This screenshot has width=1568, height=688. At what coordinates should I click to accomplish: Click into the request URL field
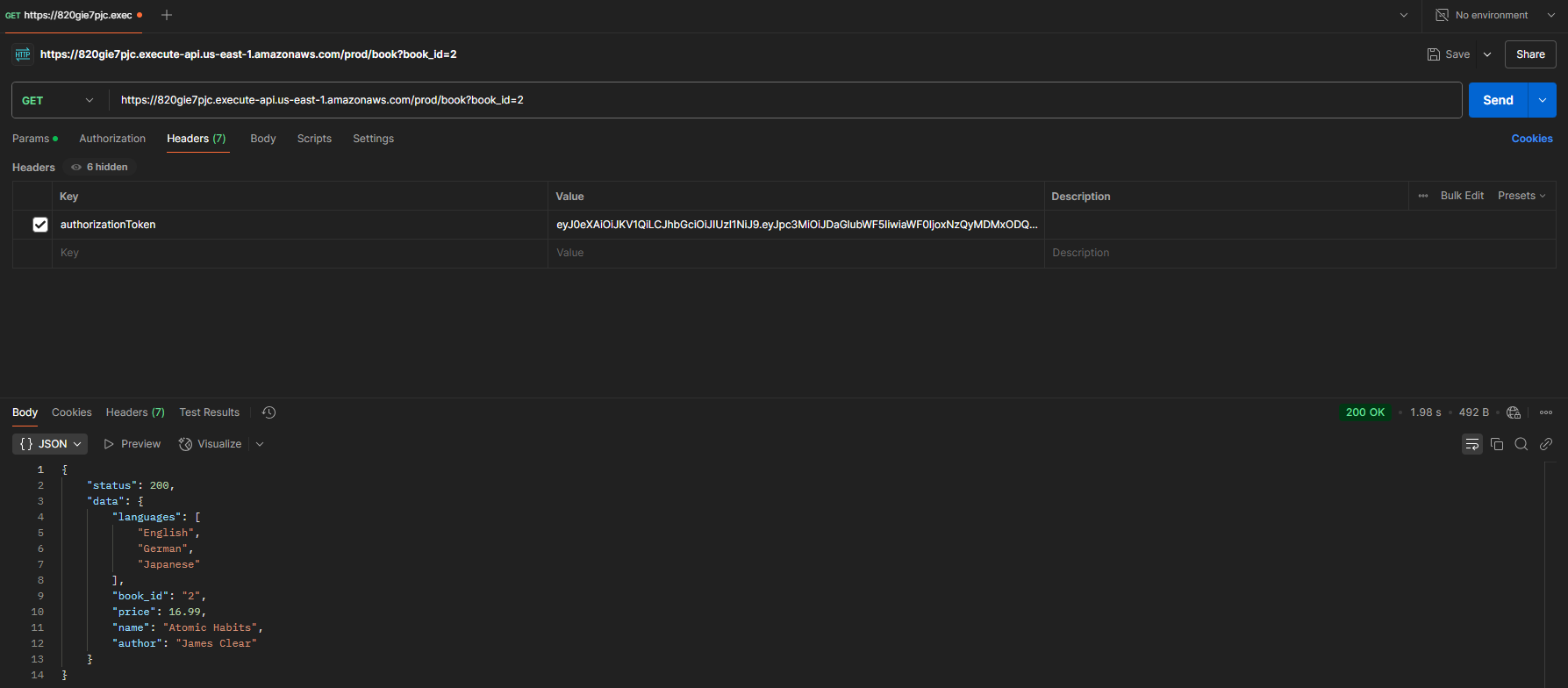tap(785, 100)
